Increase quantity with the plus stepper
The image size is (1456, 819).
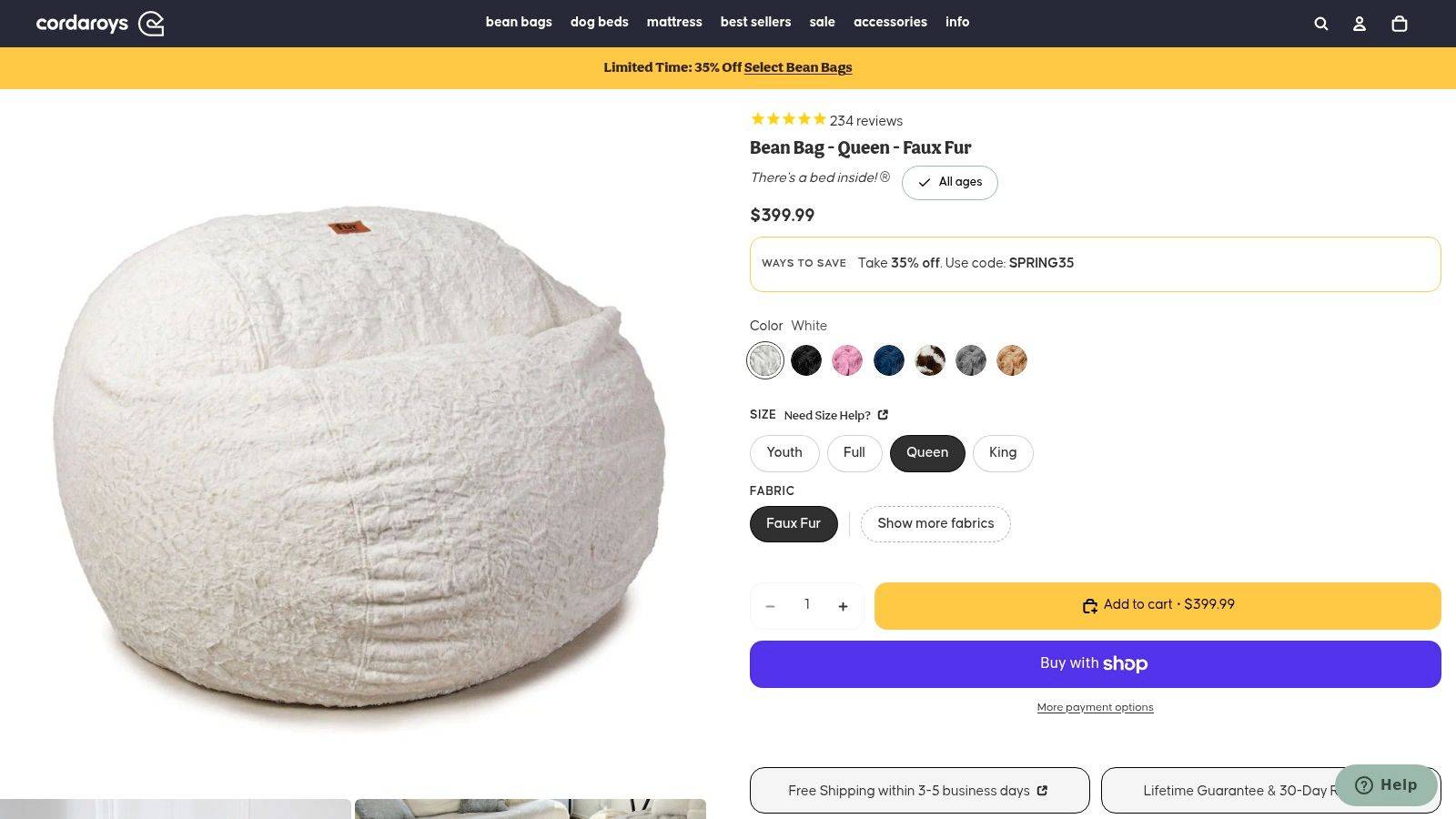pyautogui.click(x=843, y=605)
